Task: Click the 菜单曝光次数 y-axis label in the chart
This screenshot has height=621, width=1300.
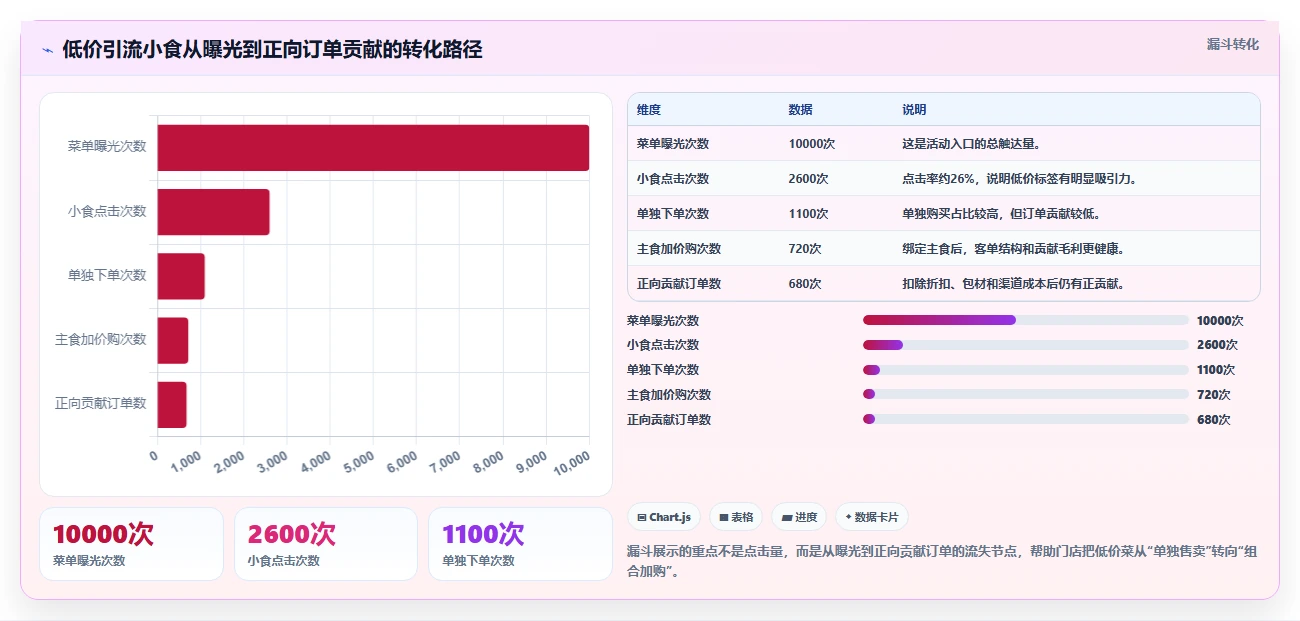Action: (107, 146)
